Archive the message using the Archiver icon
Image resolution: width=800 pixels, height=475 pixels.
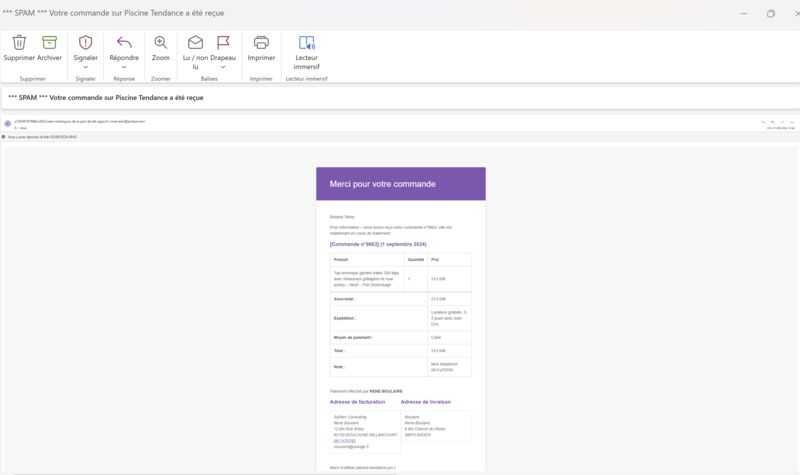click(49, 42)
